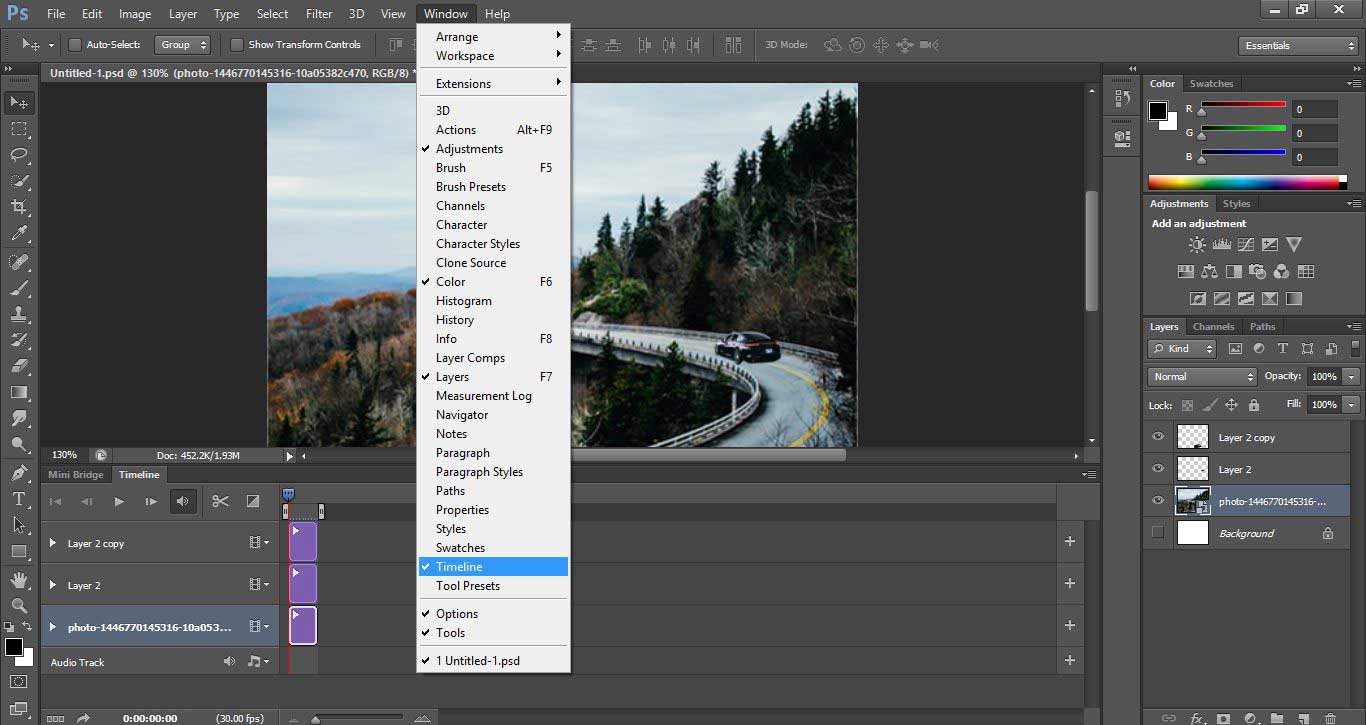Image resolution: width=1366 pixels, height=725 pixels.
Task: Expand Layer 2 copy timeline track
Action: [53, 543]
